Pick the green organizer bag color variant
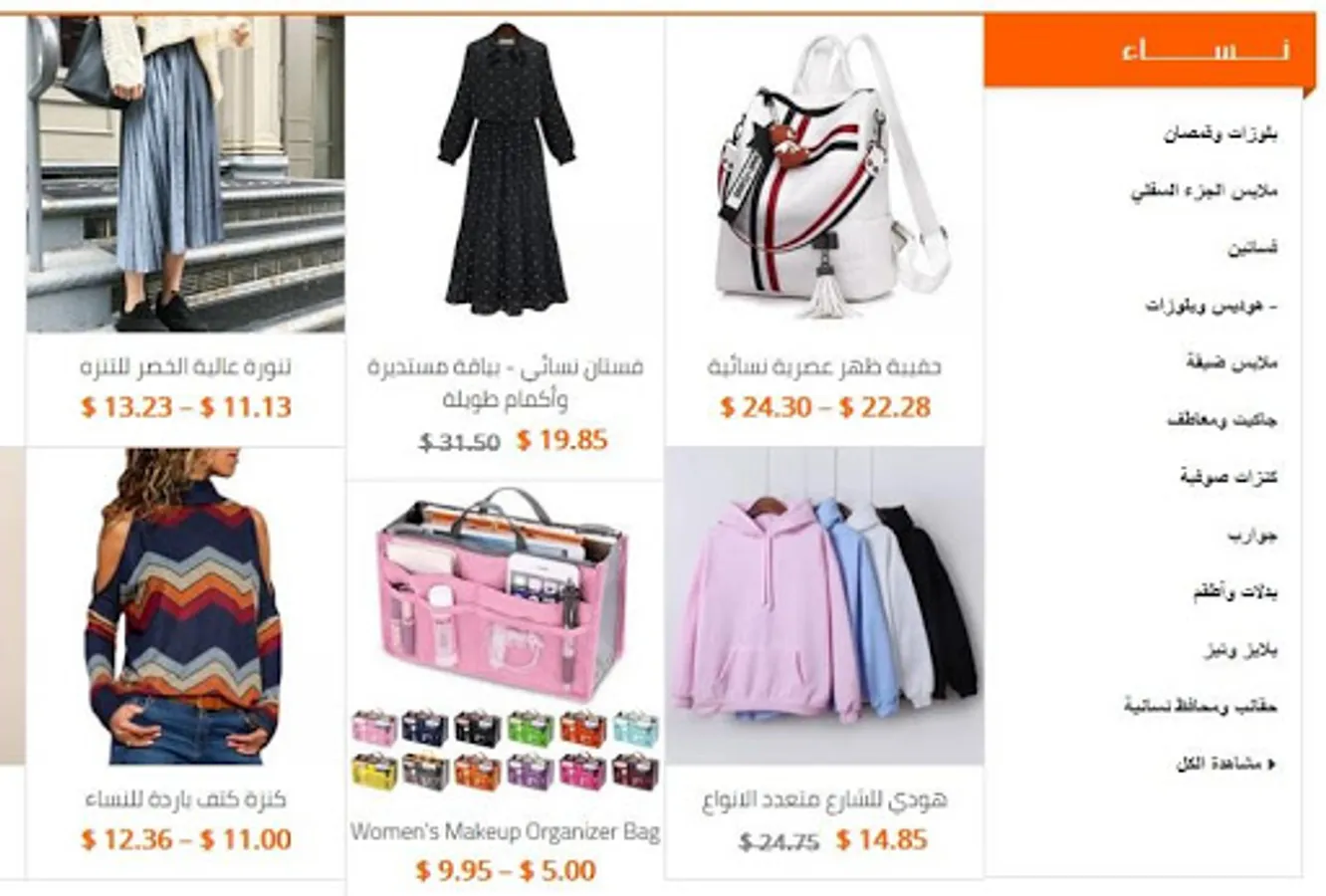This screenshot has width=1326, height=896. tap(530, 729)
